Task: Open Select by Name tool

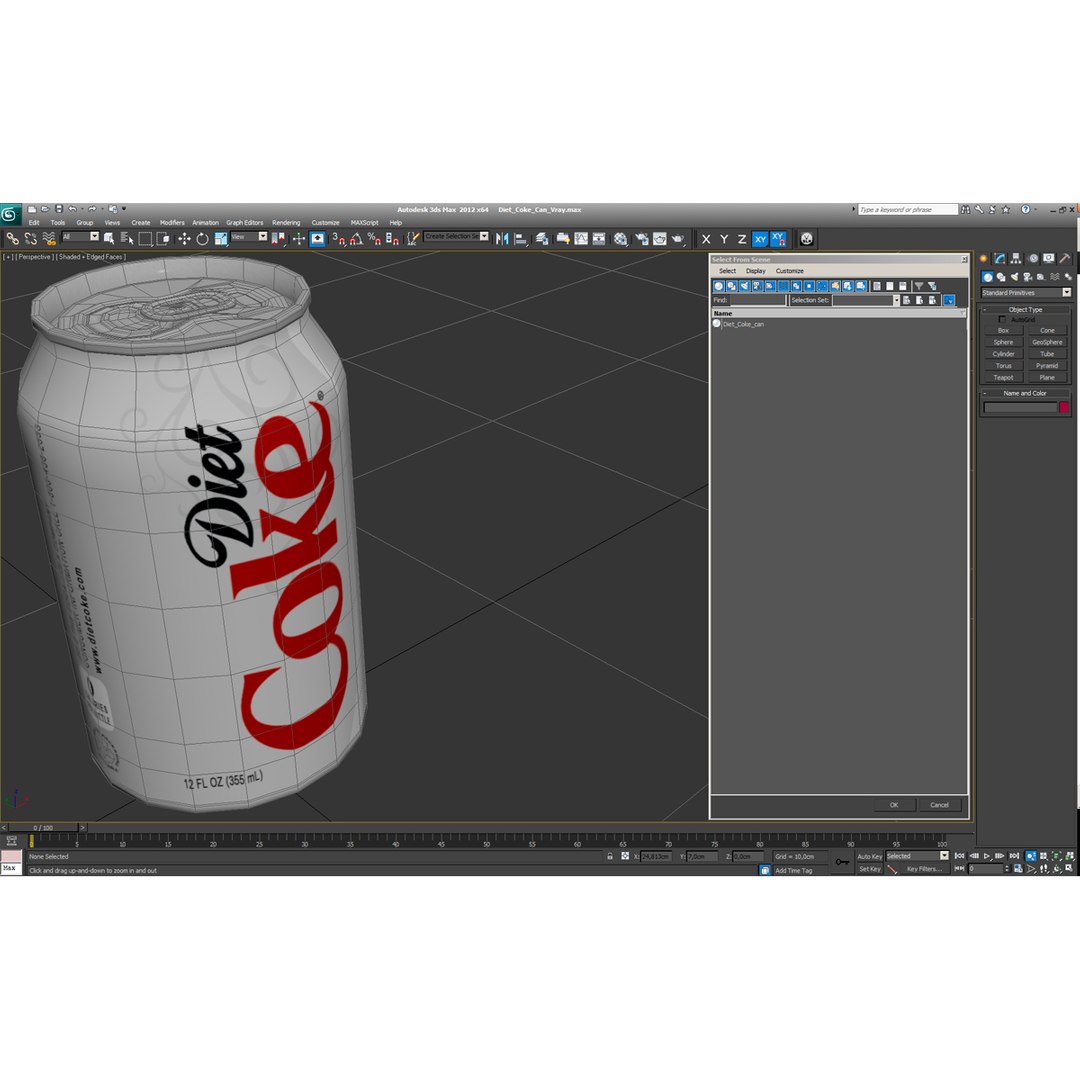Action: click(x=127, y=239)
